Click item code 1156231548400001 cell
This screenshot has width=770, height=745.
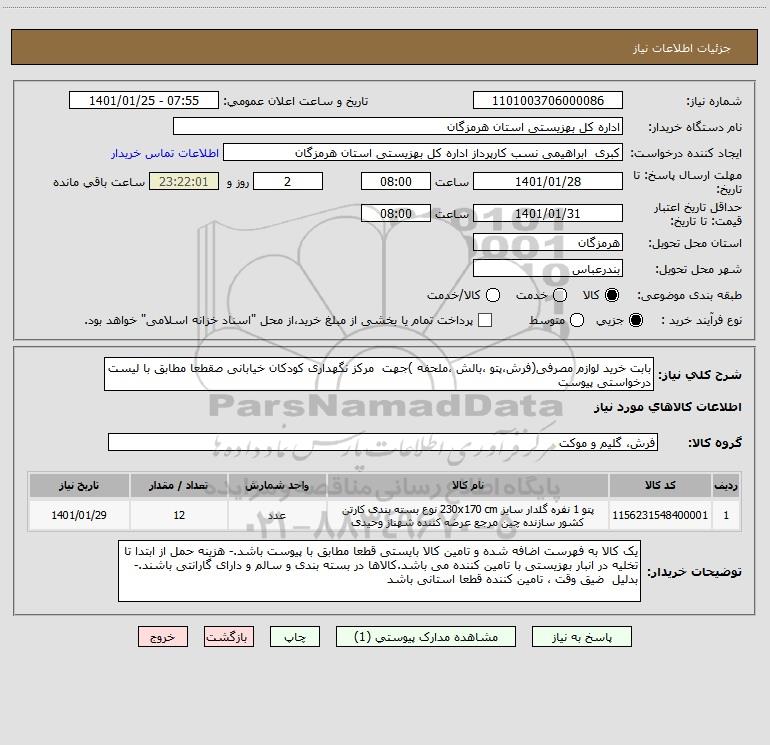coord(660,515)
